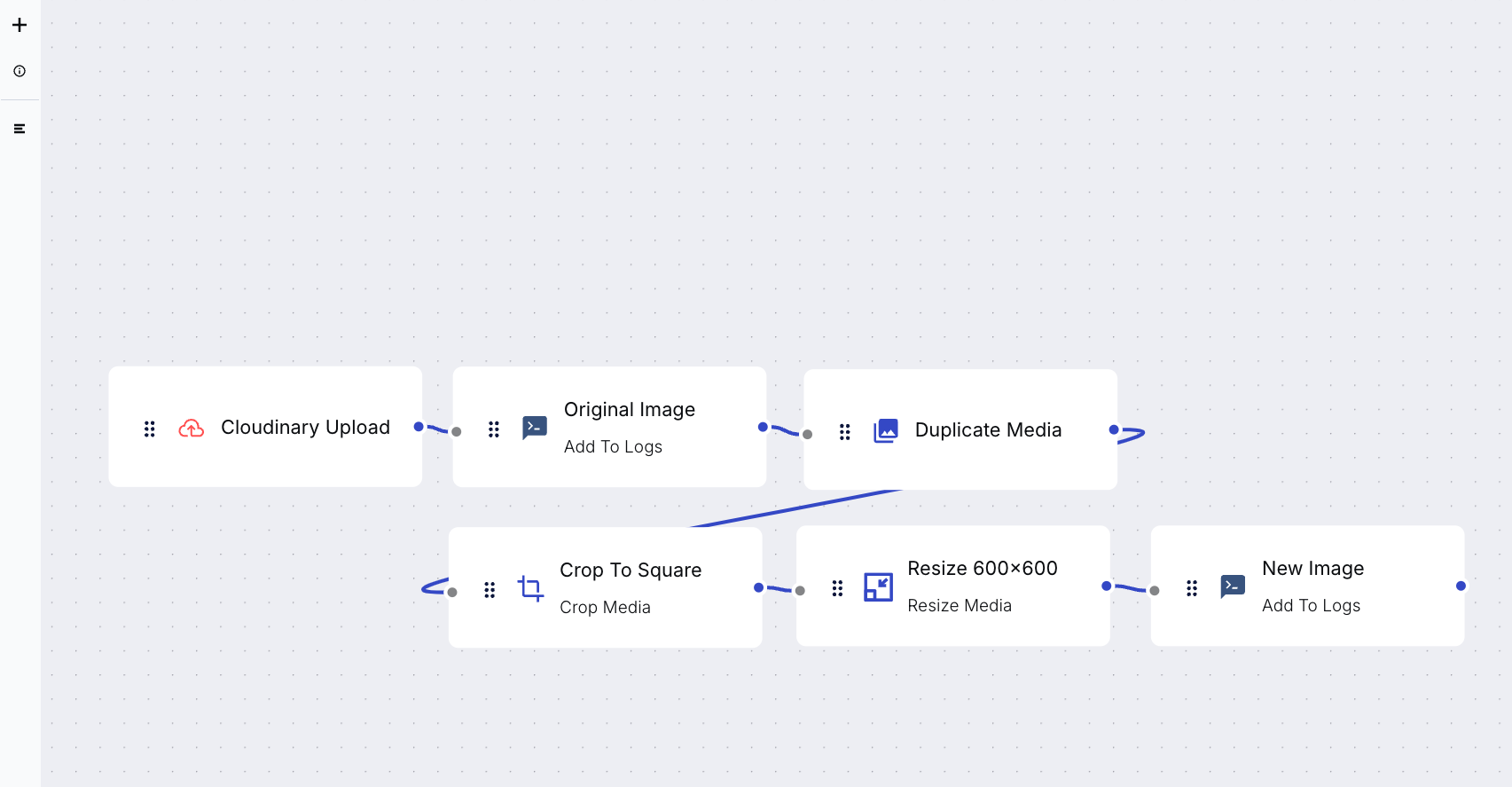Screen dimensions: 1512x787
Task: Click the output port on Duplicate Media node
Action: [1114, 429]
